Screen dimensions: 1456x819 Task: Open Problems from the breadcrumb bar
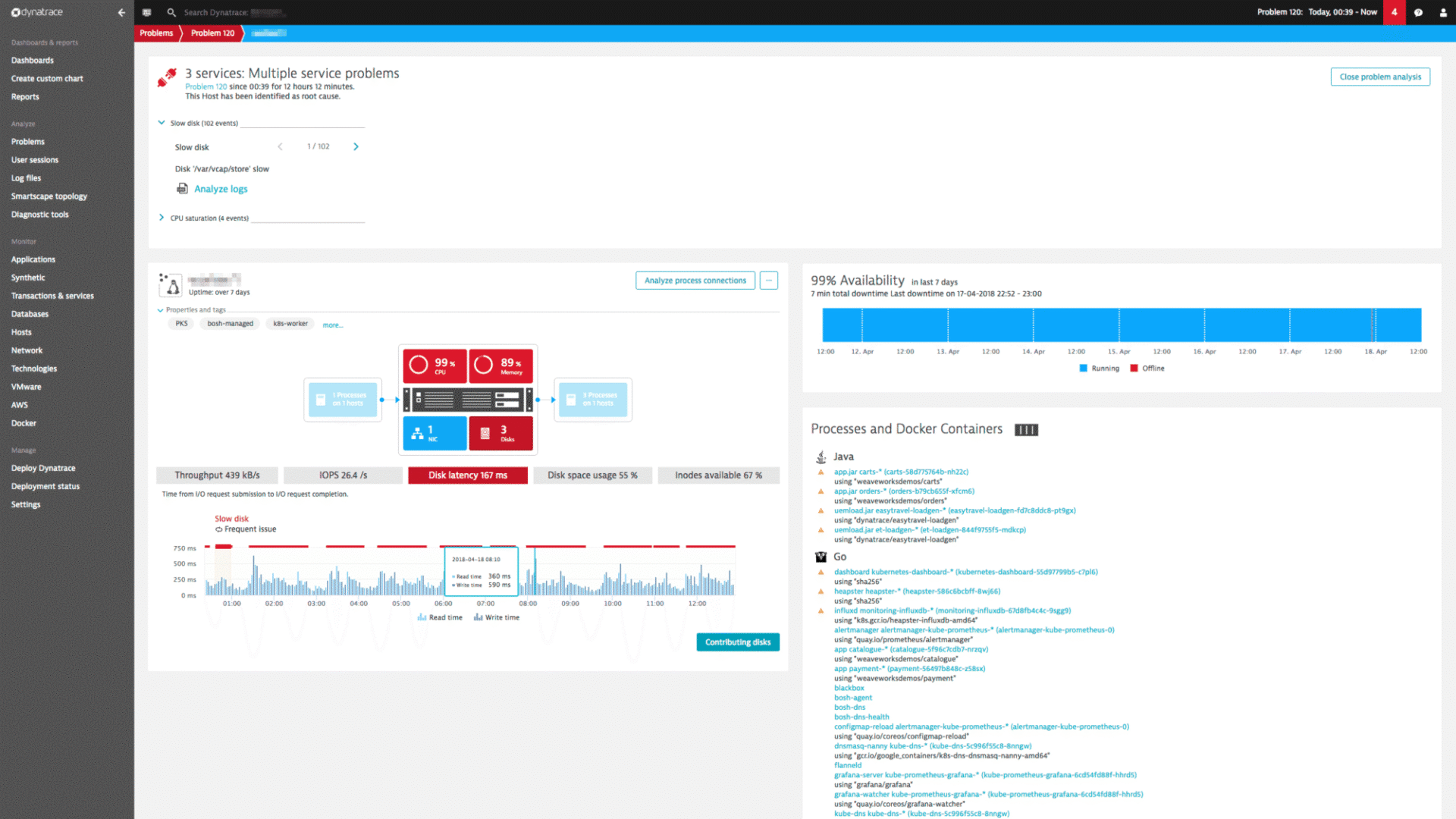pos(156,33)
